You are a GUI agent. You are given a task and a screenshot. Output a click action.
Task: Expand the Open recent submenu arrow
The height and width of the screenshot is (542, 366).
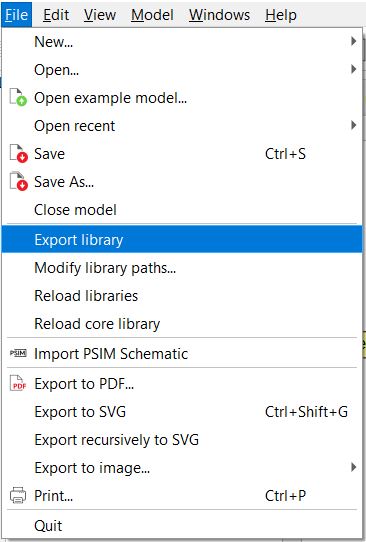[353, 125]
